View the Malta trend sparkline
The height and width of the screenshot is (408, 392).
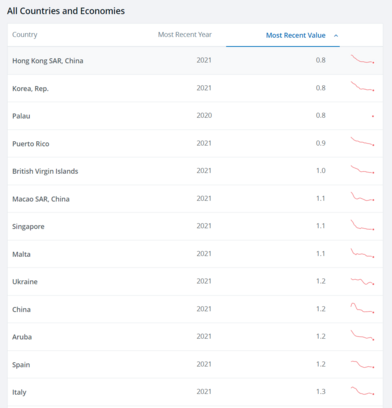(362, 253)
